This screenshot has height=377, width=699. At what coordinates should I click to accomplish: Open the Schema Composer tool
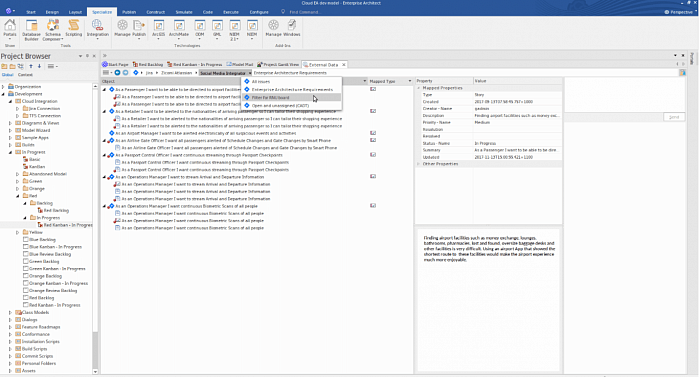[x=53, y=30]
